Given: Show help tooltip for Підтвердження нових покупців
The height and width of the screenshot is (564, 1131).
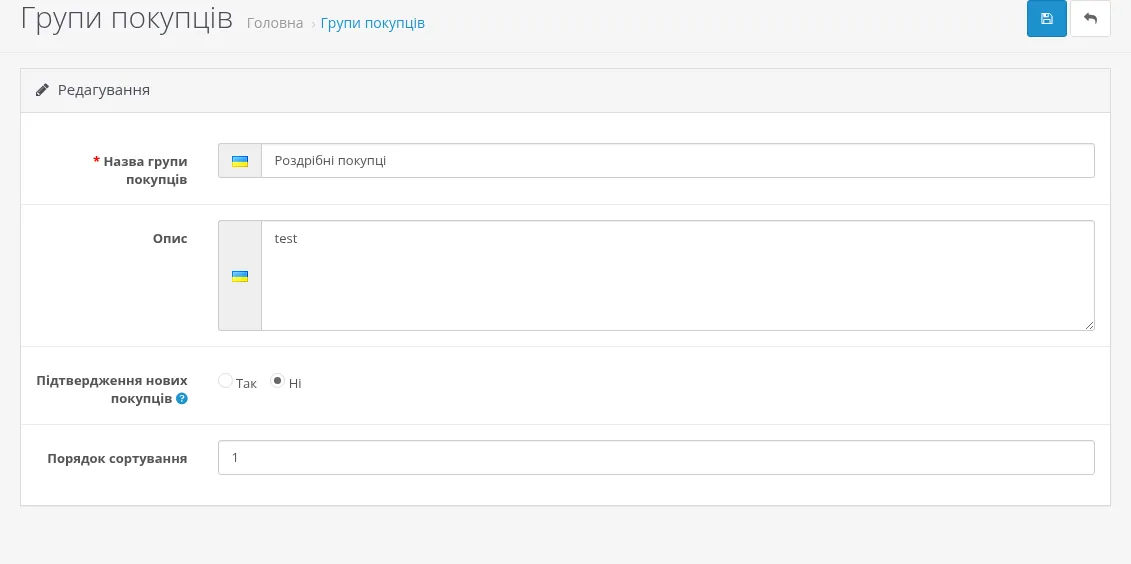Looking at the screenshot, I should 182,398.
